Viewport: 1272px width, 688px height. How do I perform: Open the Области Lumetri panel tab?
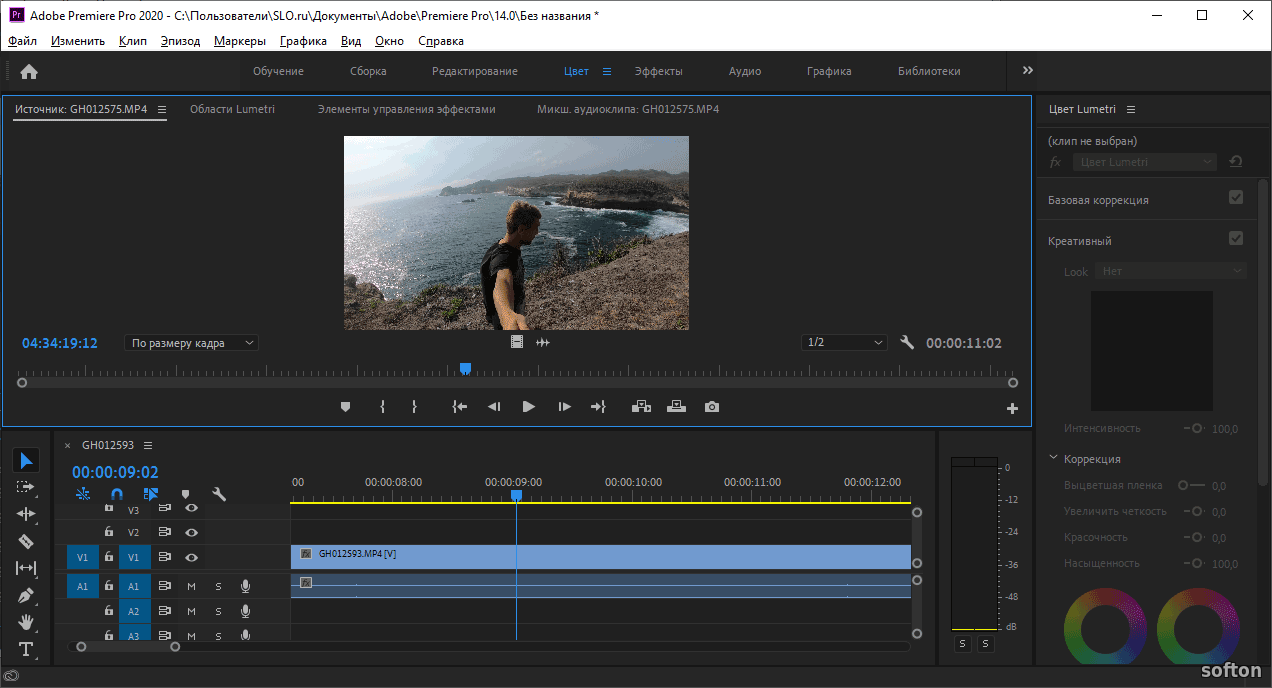pos(232,109)
